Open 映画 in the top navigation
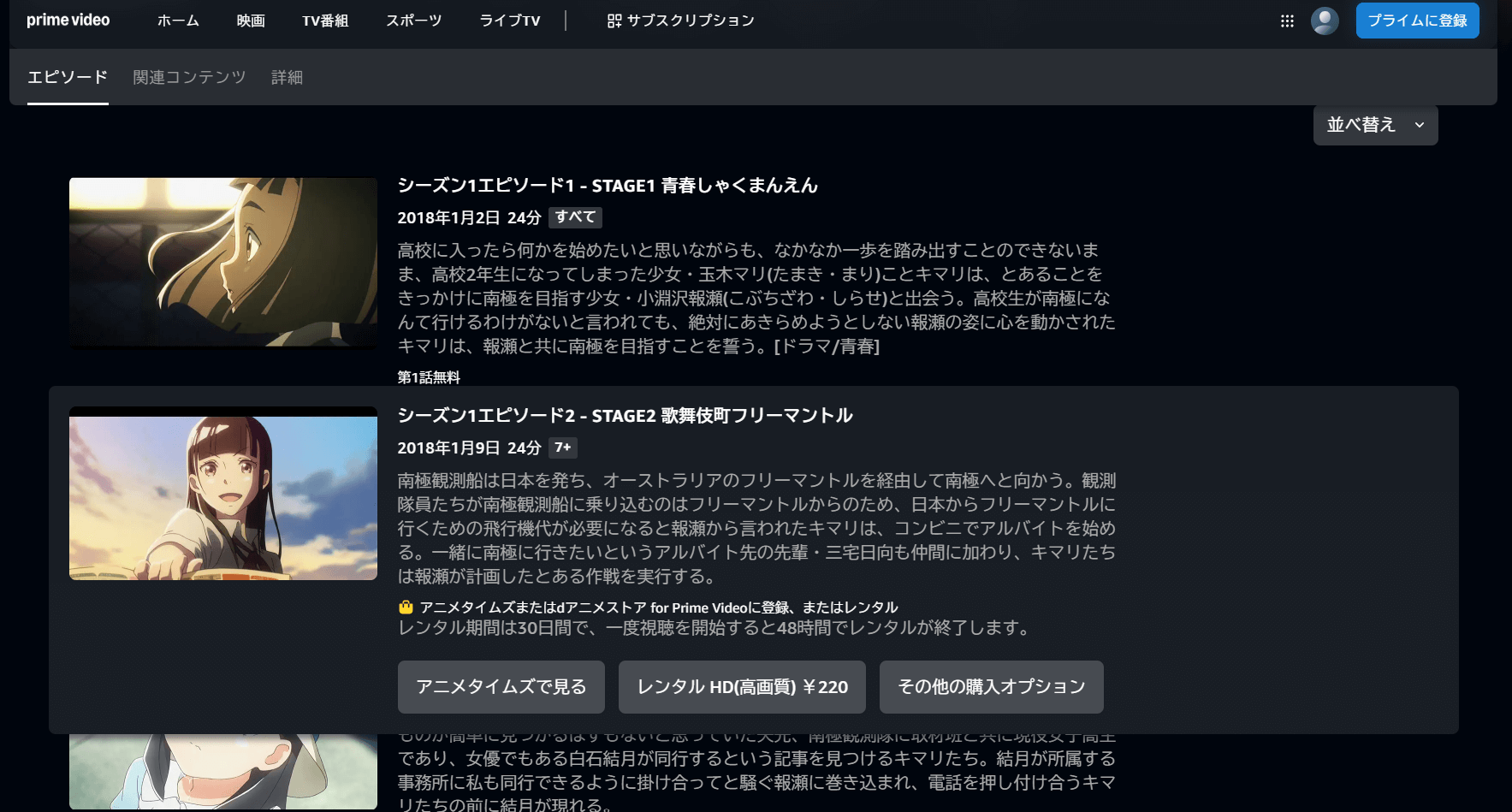The height and width of the screenshot is (812, 1512). [x=251, y=21]
